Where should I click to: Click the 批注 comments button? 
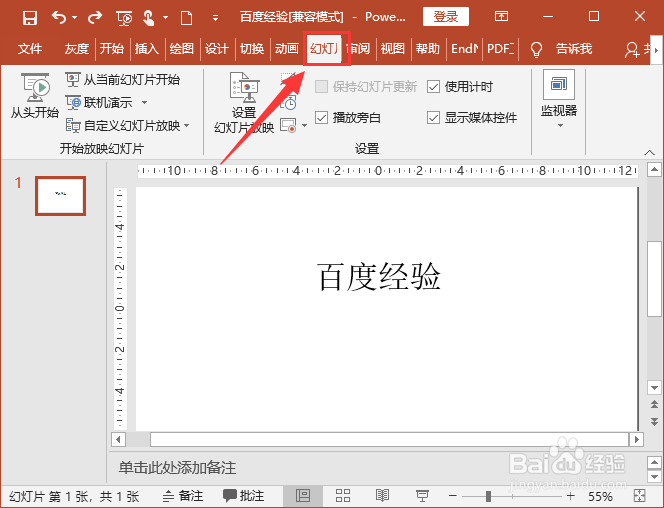click(243, 496)
